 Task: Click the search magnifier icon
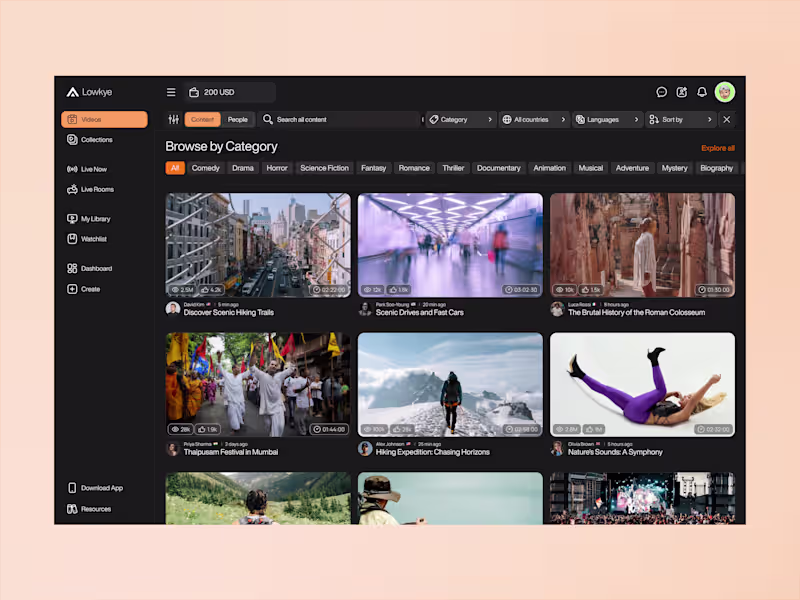click(267, 119)
